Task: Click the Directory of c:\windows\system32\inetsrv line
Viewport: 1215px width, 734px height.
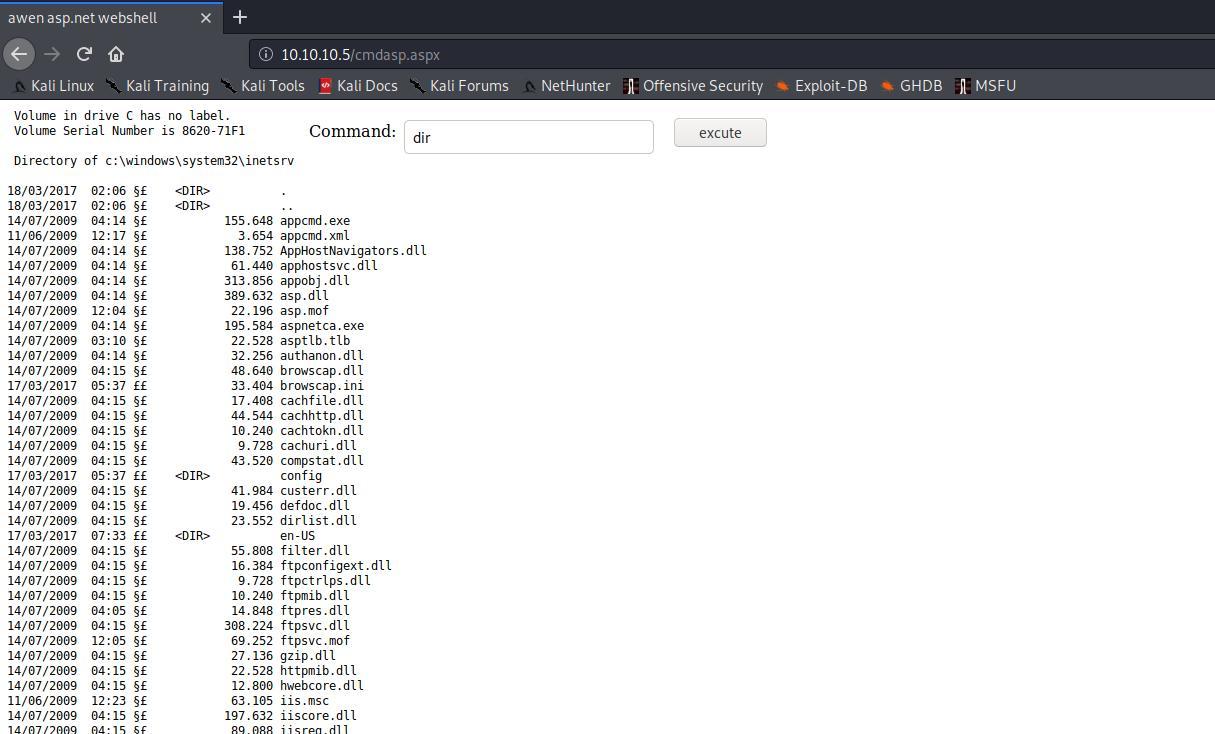Action: 154,161
